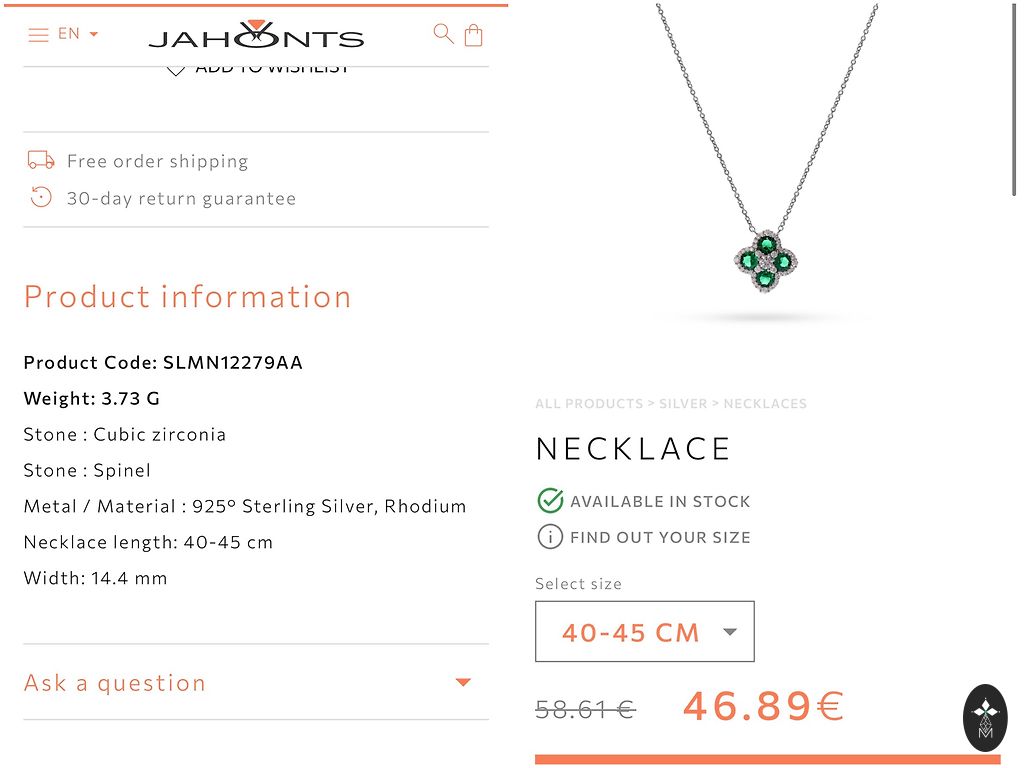Image resolution: width=1024 pixels, height=768 pixels.
Task: Expand the Ask a question section
Action: pos(256,683)
